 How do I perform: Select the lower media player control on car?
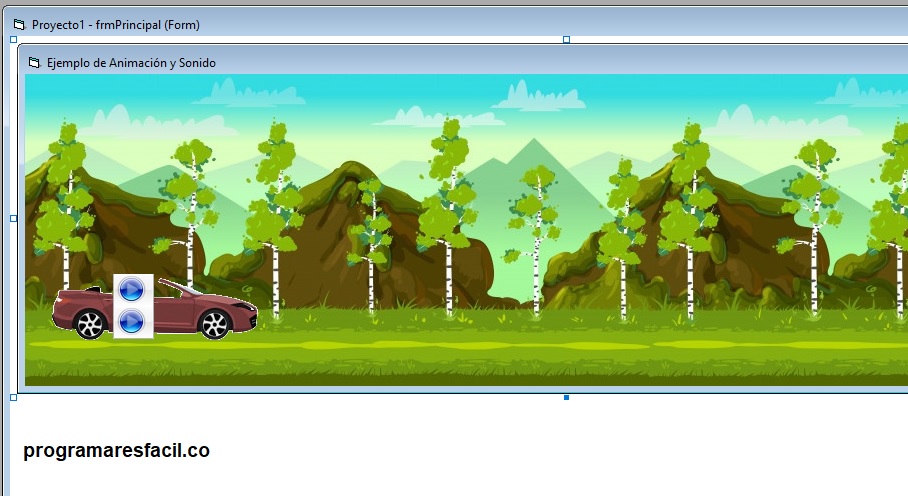(x=132, y=322)
